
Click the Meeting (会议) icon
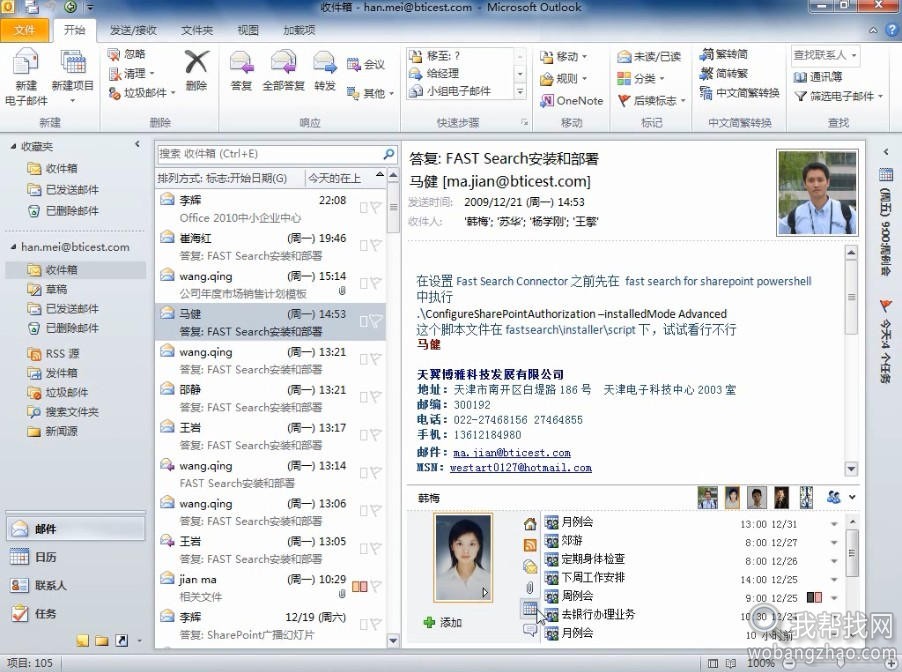[353, 64]
